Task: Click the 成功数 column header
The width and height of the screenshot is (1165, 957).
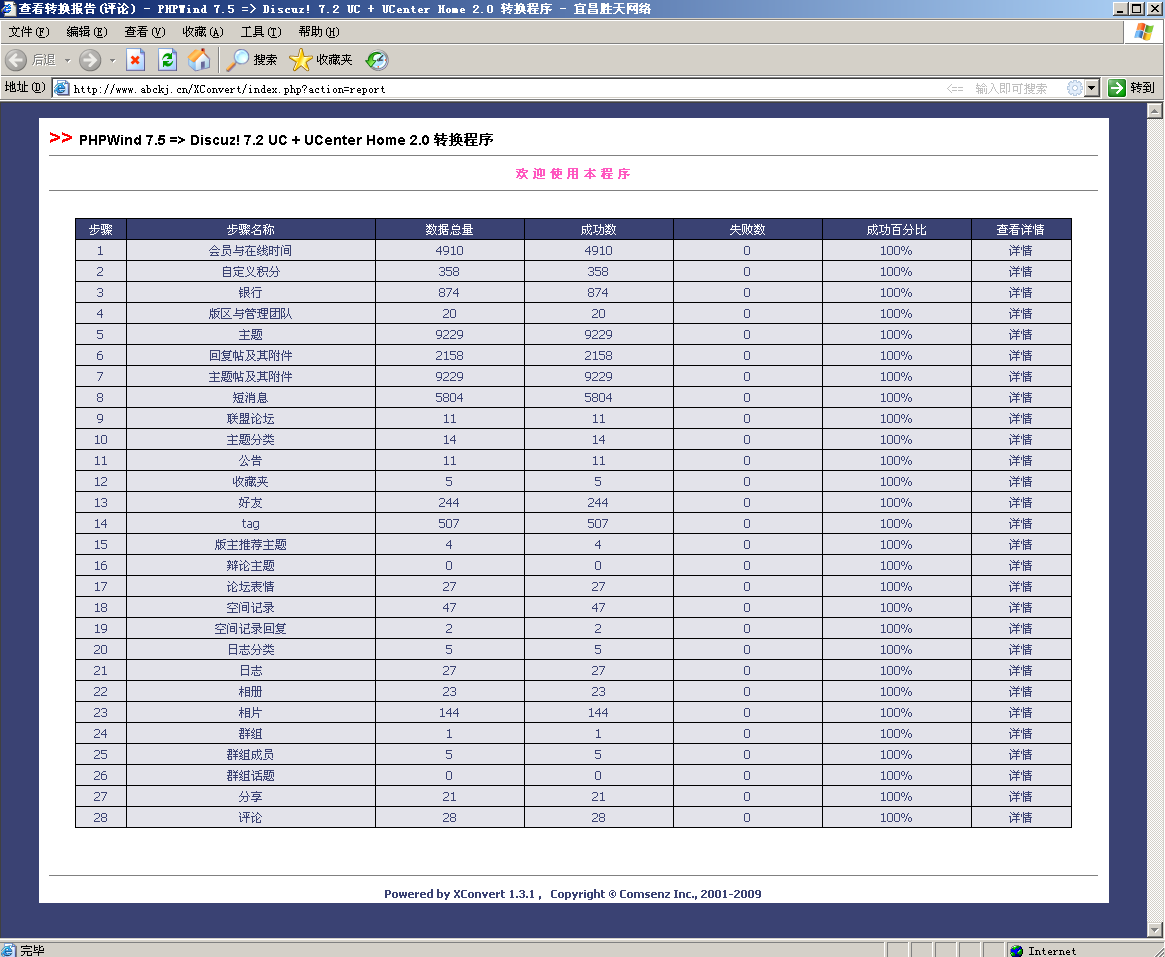Action: click(598, 230)
